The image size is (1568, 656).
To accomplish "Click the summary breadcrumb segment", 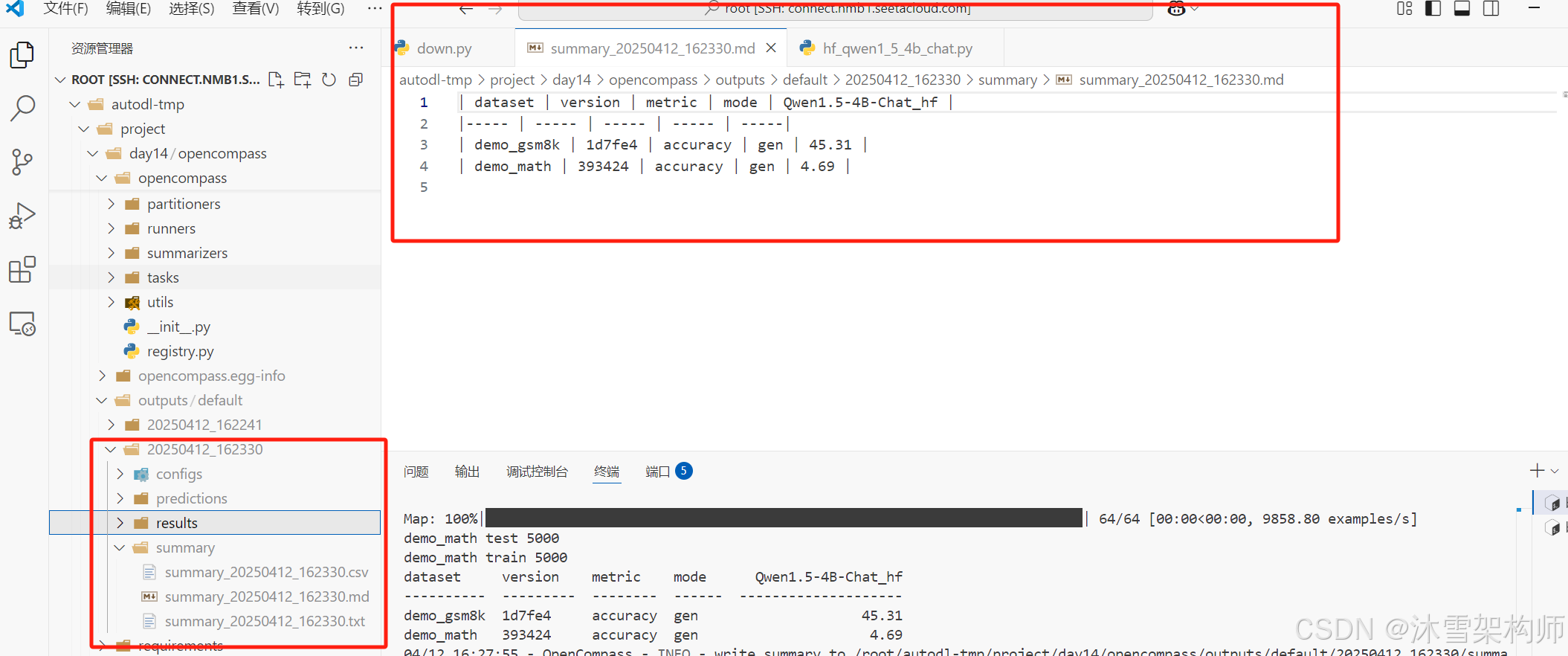I will (x=1007, y=80).
